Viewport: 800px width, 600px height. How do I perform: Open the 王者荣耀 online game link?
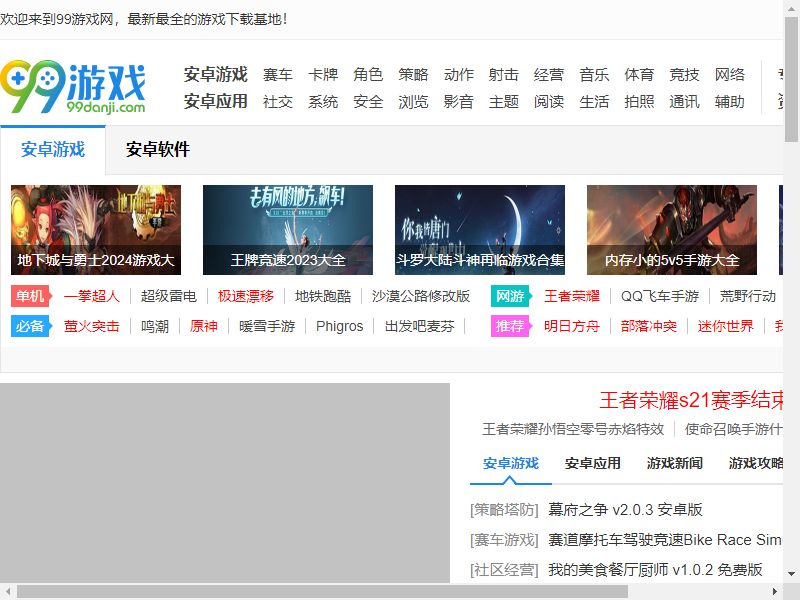pyautogui.click(x=572, y=296)
